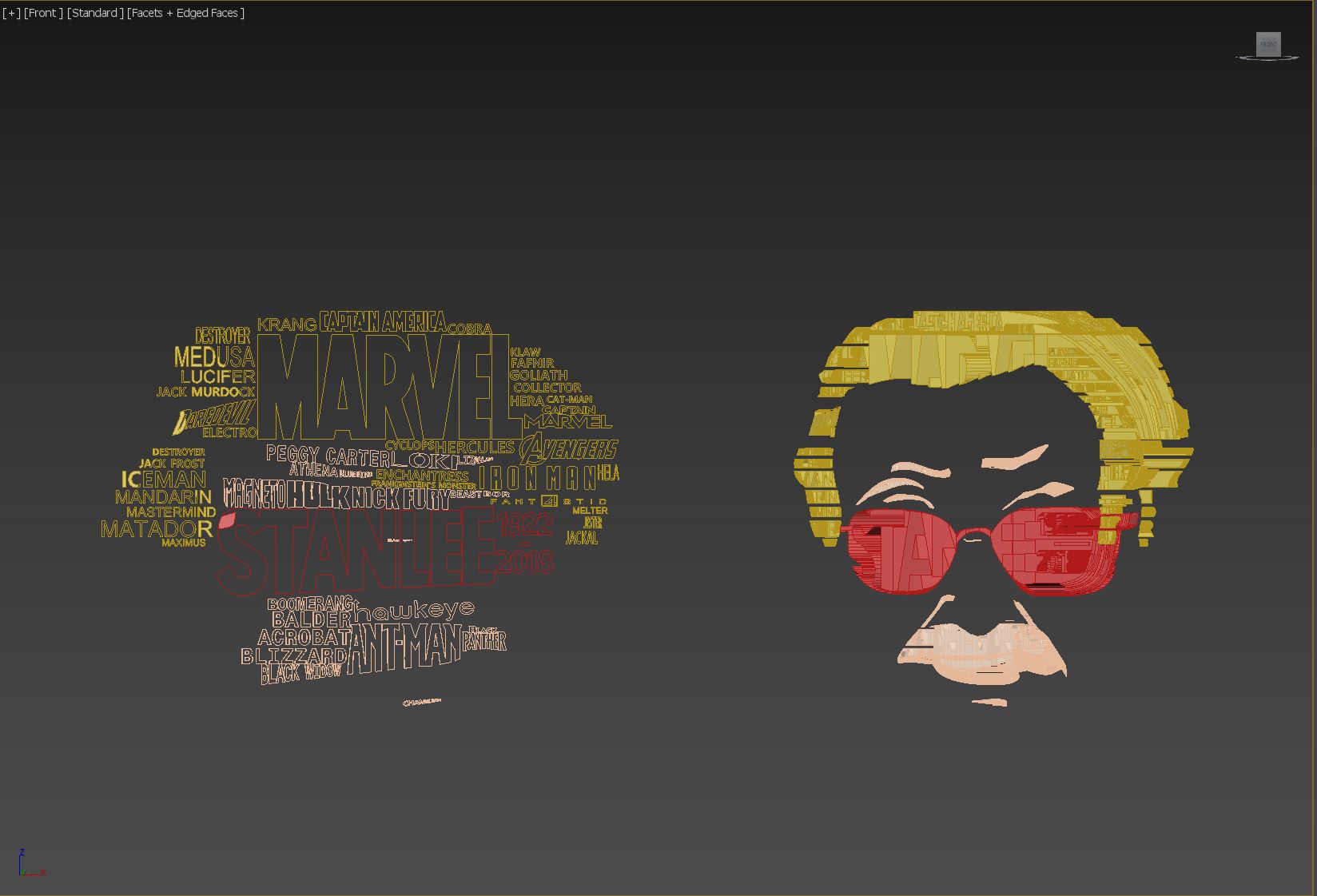1317x896 pixels.
Task: Click the ViewCube compass ring
Action: (x=1268, y=58)
